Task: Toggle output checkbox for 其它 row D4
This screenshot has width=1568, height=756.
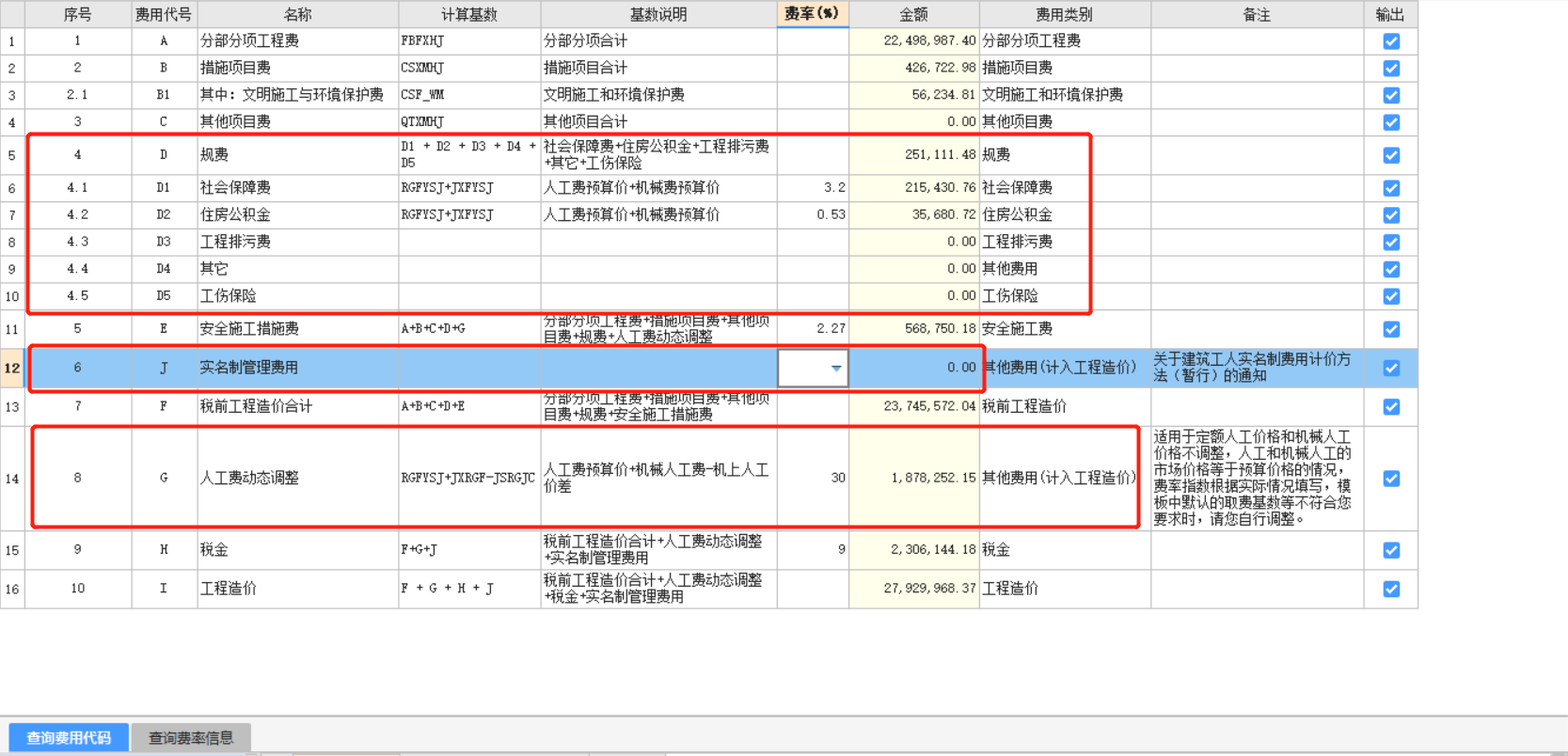Action: click(1391, 269)
